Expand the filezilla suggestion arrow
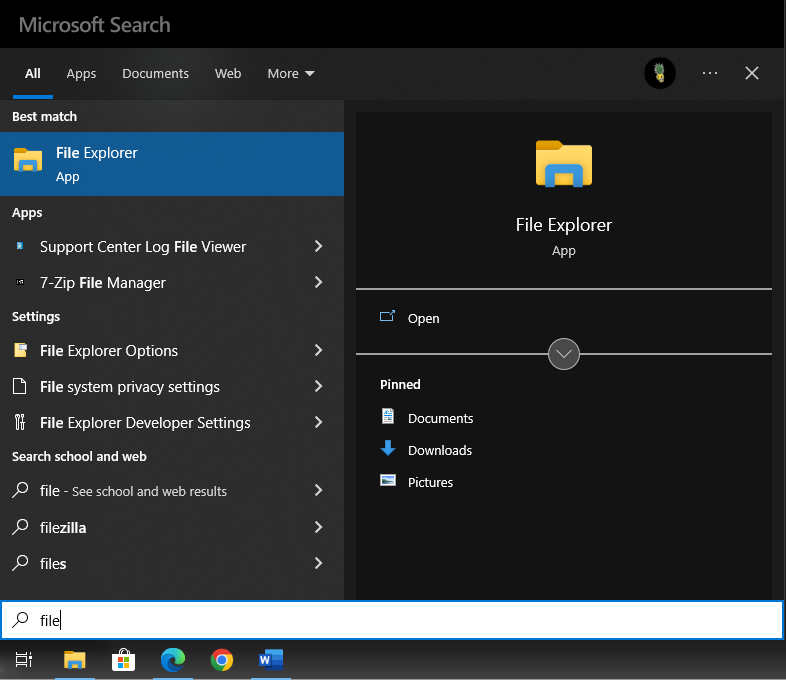The image size is (786, 680). coord(318,527)
